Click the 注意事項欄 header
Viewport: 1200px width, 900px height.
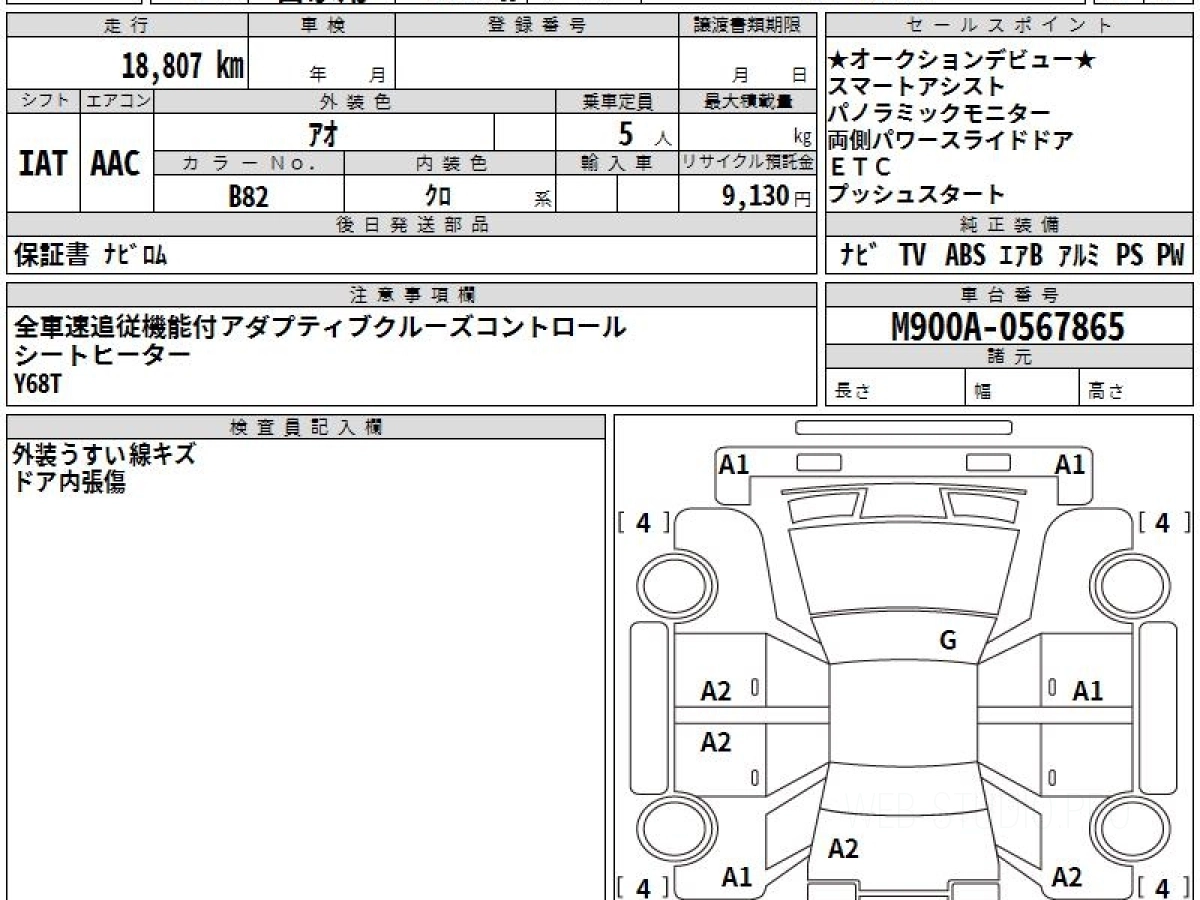411,294
